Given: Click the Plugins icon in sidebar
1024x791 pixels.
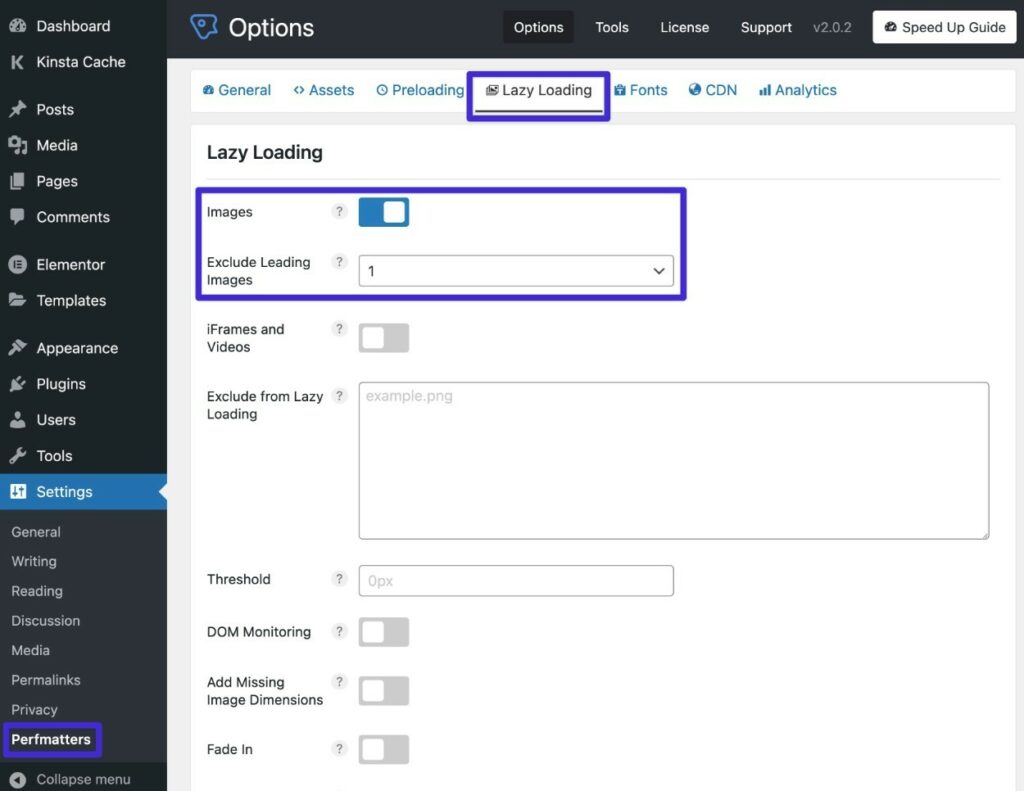Looking at the screenshot, I should point(17,384).
